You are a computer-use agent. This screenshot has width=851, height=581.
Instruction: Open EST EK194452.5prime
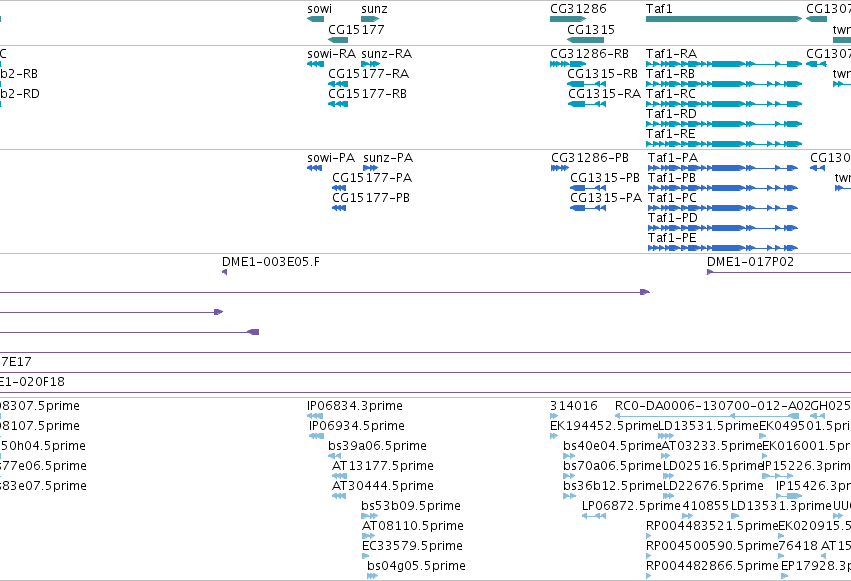[604, 426]
